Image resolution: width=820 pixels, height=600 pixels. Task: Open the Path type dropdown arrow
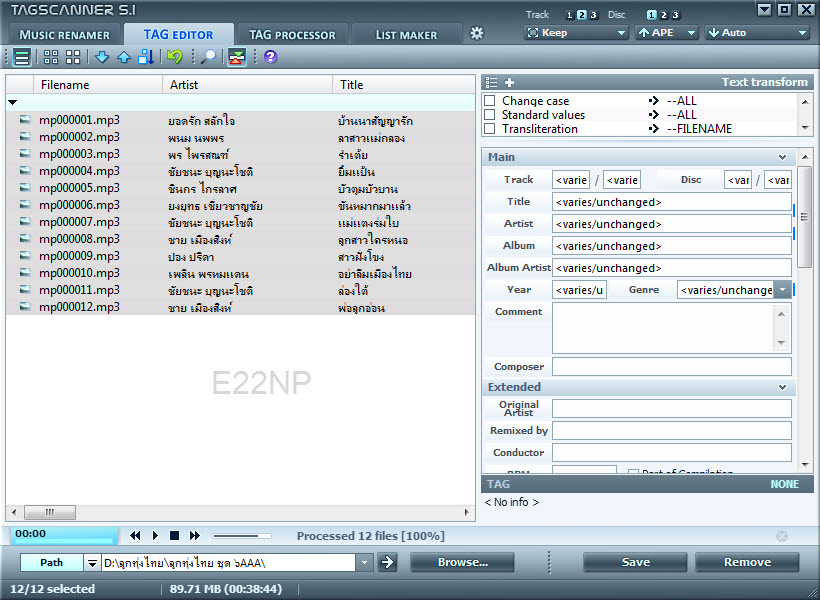(92, 563)
